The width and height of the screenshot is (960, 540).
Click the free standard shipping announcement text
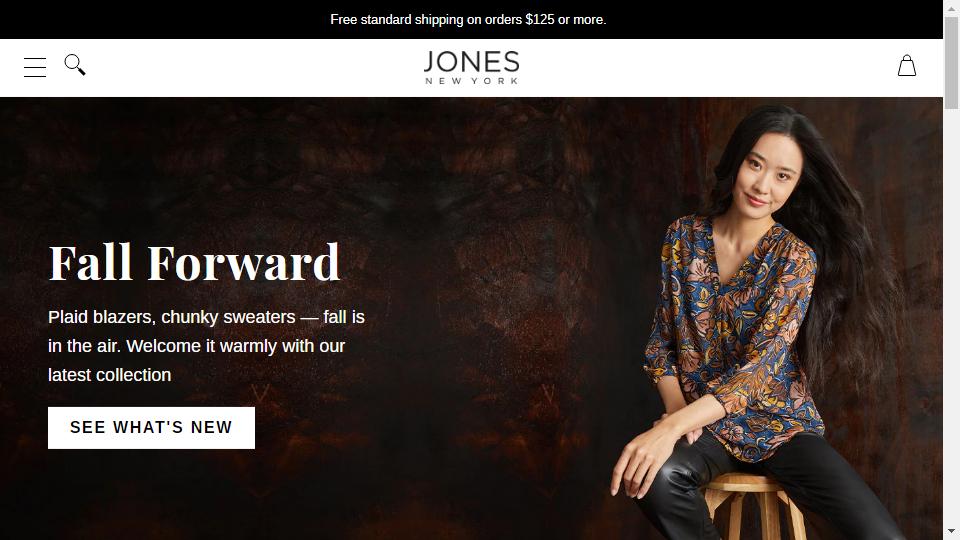468,20
